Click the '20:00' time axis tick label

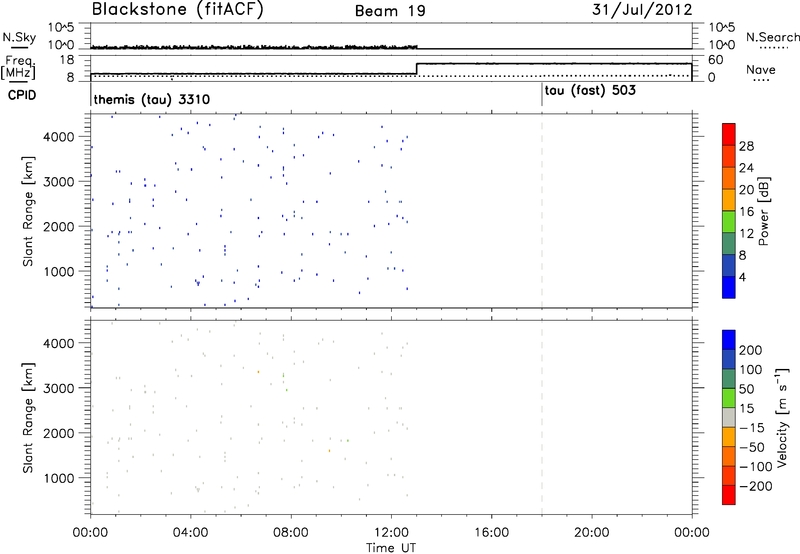click(x=592, y=533)
